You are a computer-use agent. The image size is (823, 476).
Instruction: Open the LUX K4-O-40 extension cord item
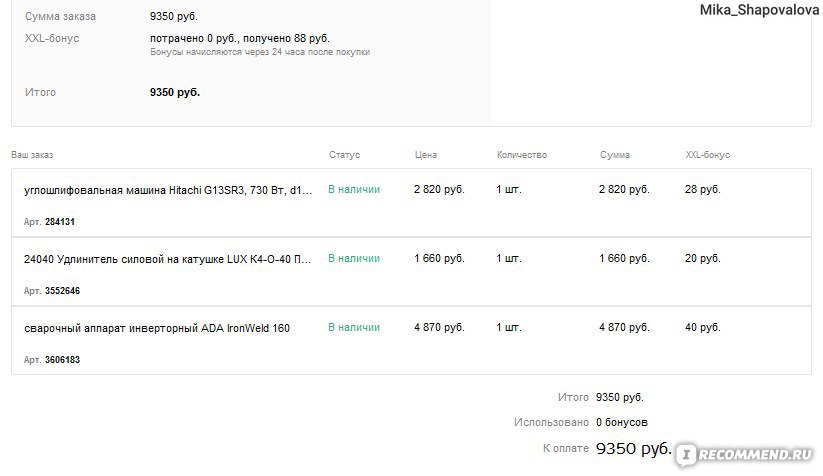[x=167, y=259]
